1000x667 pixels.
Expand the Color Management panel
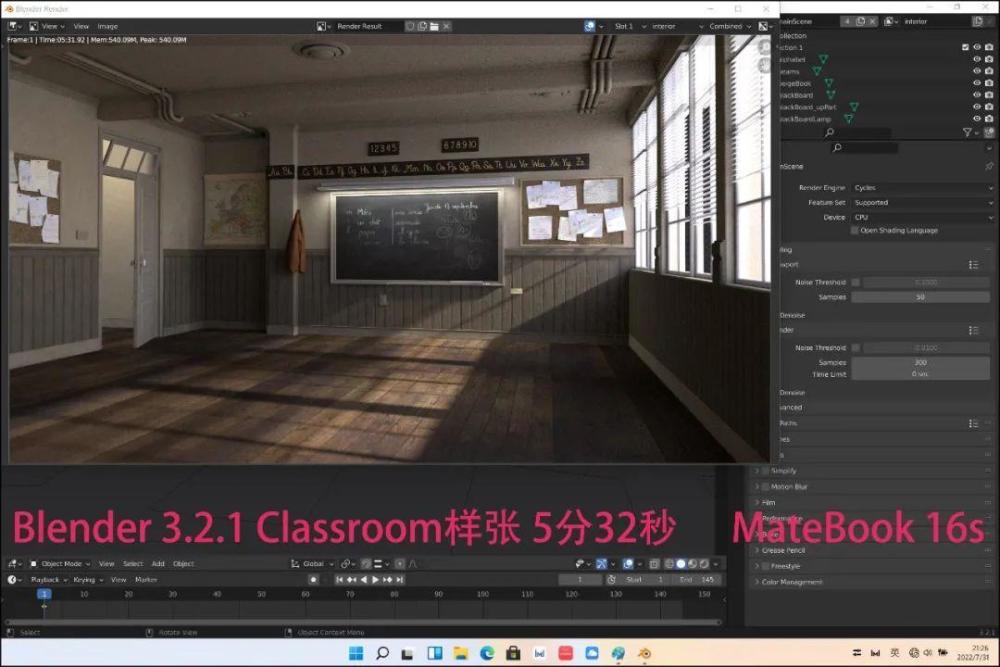tap(791, 582)
